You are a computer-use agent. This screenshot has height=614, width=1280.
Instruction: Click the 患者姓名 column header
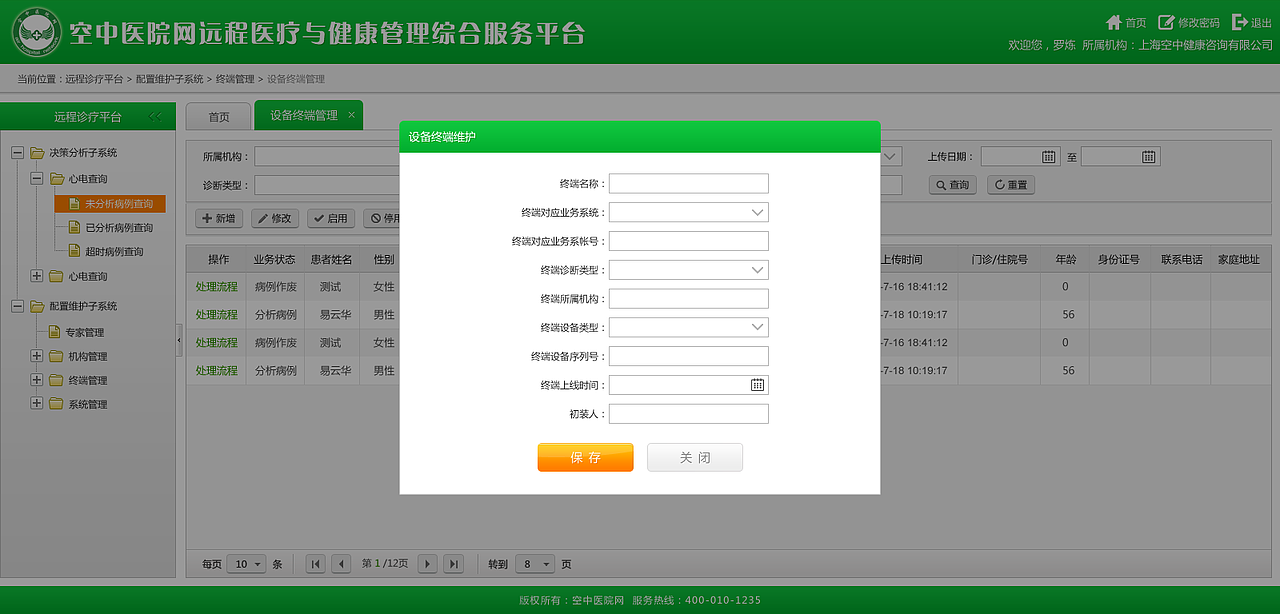pyautogui.click(x=330, y=259)
